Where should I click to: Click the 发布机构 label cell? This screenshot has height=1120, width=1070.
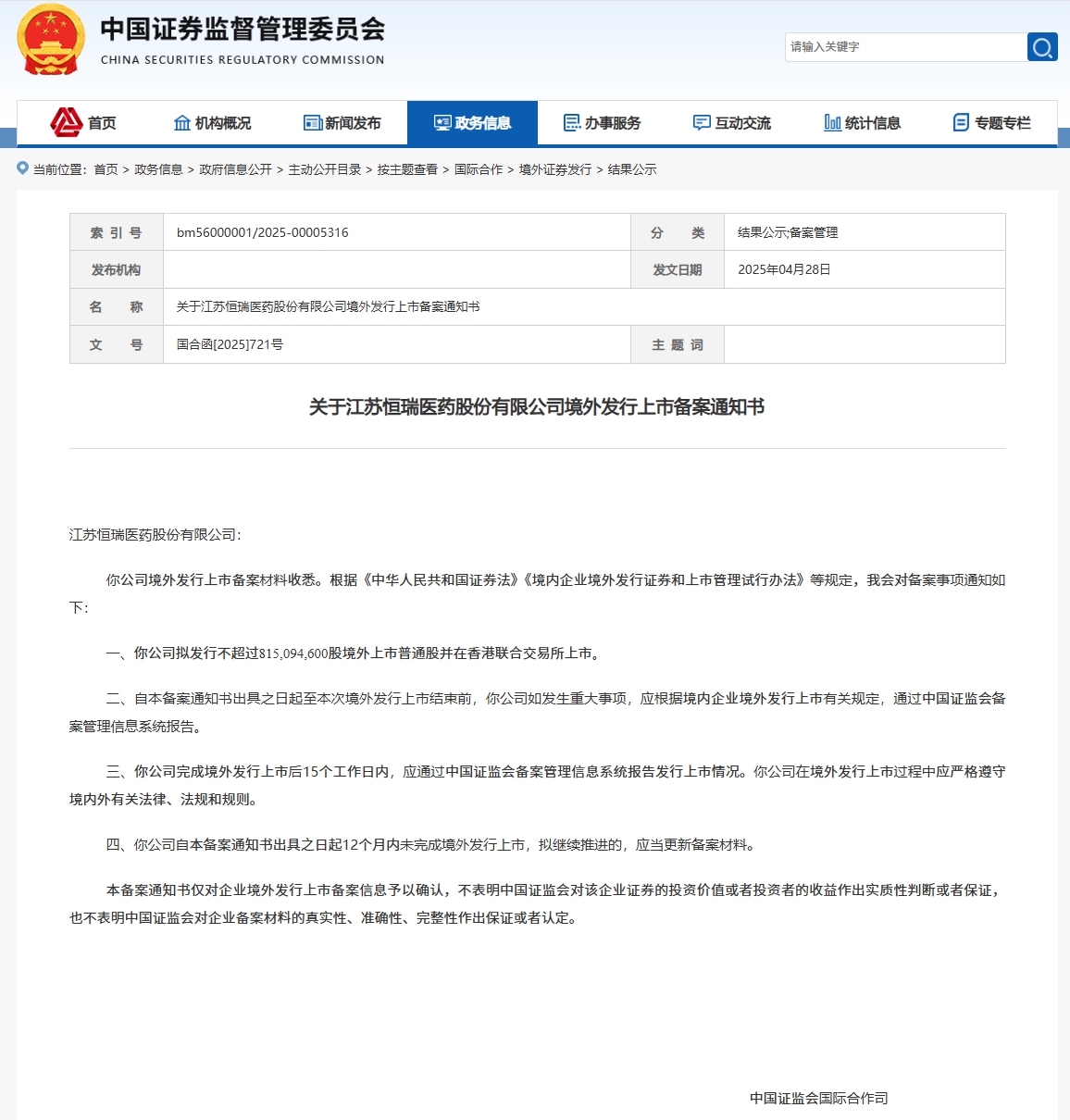pos(117,269)
